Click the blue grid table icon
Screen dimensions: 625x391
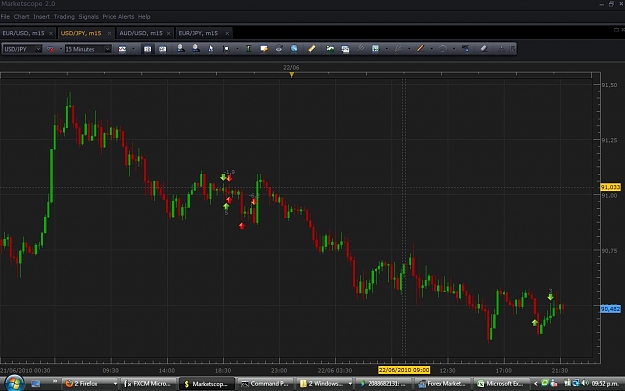(x=375, y=49)
